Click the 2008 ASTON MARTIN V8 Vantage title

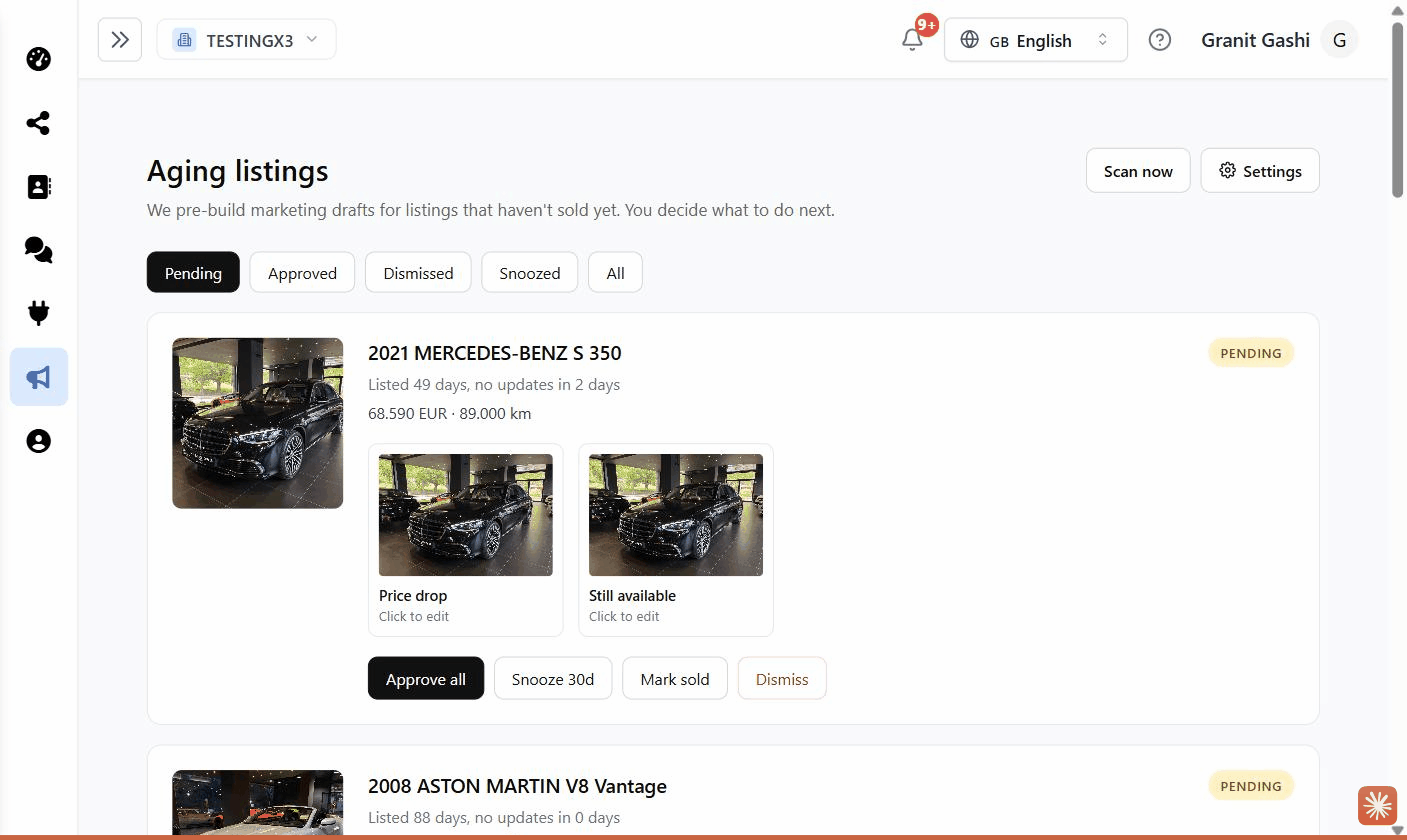(x=517, y=786)
